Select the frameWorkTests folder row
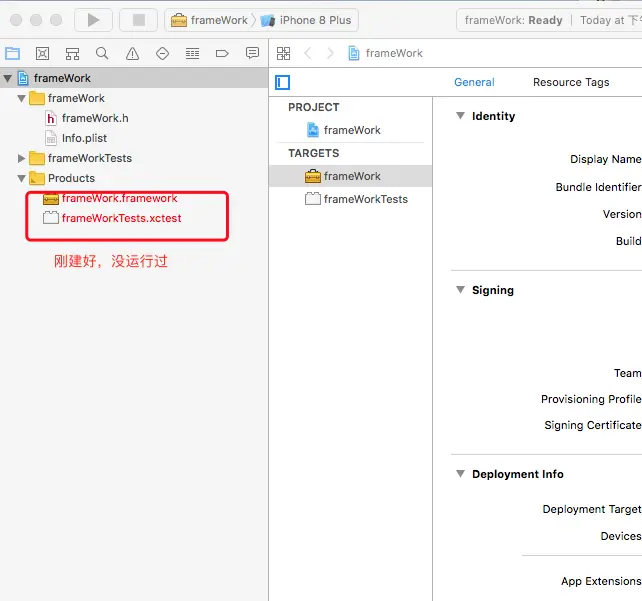 [134, 158]
